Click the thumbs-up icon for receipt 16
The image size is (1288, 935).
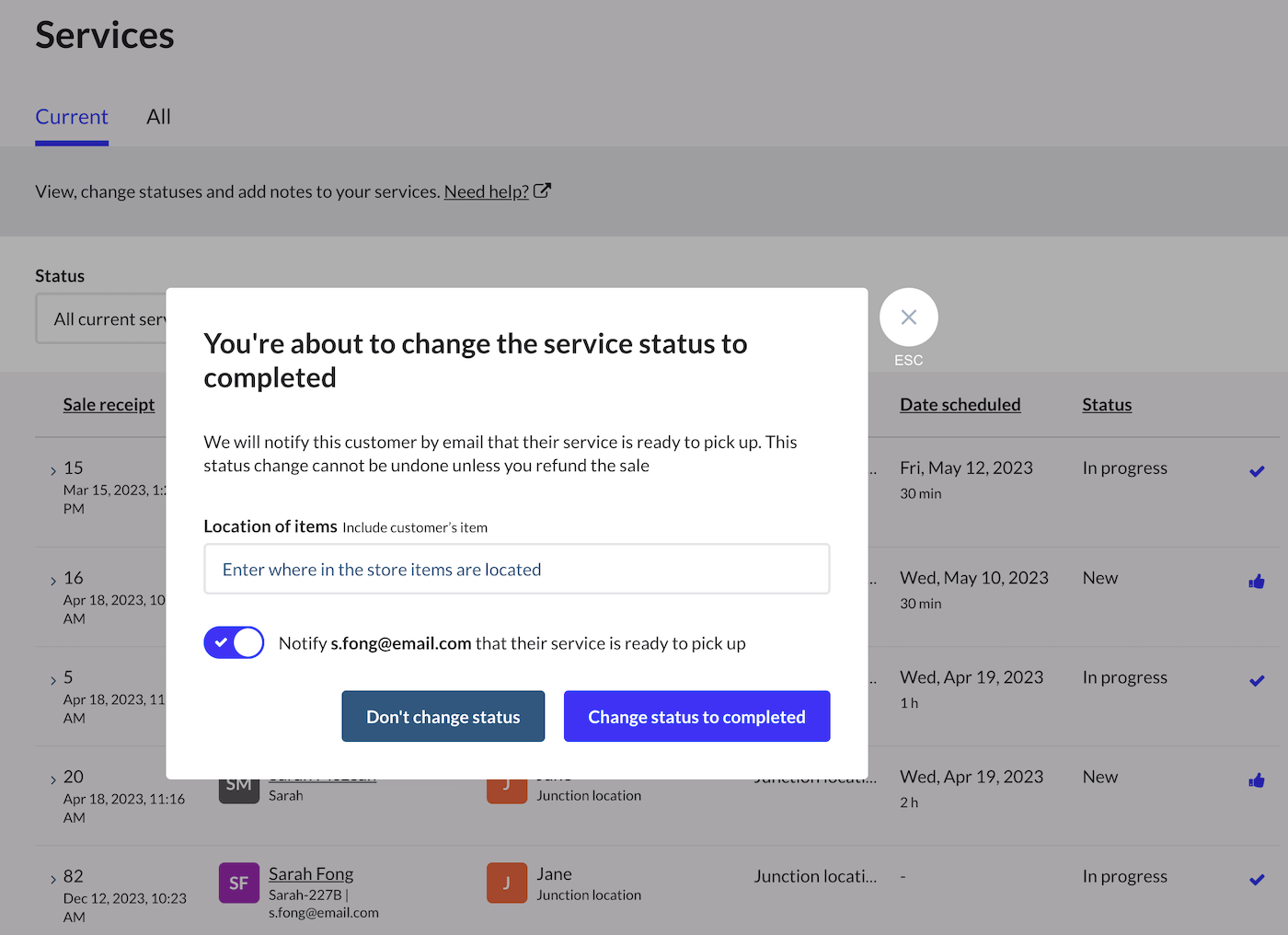(1256, 582)
